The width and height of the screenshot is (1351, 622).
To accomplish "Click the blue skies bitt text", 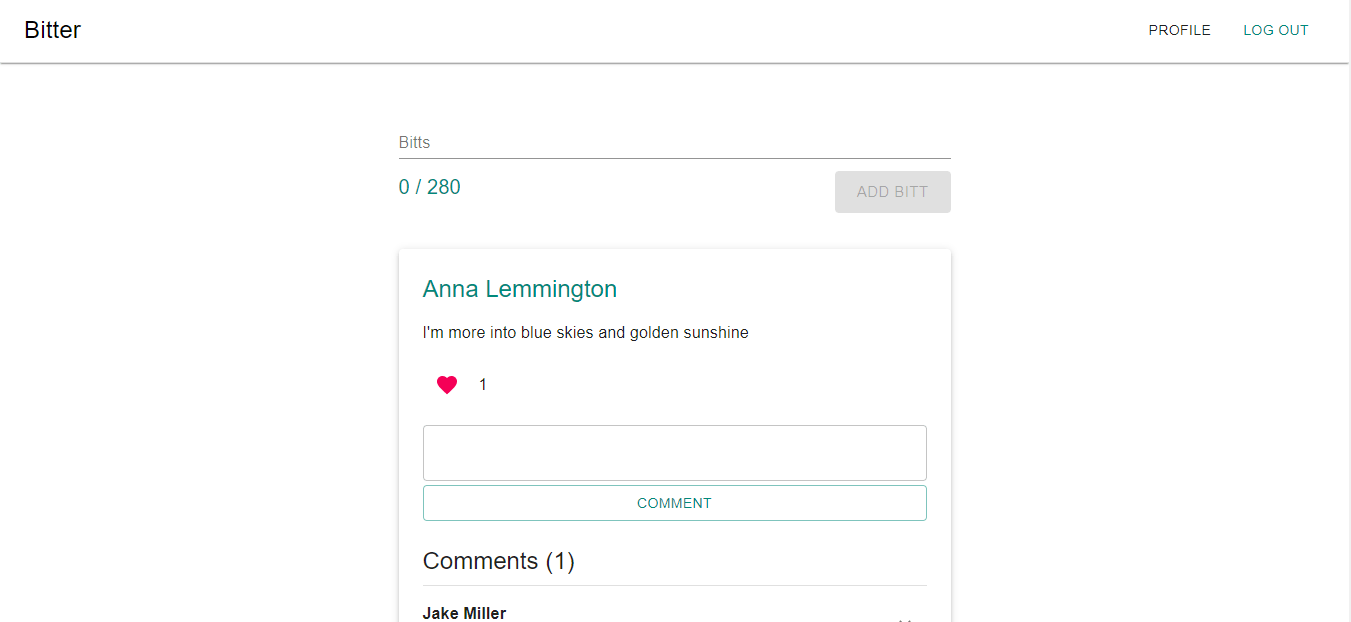I will (x=586, y=333).
